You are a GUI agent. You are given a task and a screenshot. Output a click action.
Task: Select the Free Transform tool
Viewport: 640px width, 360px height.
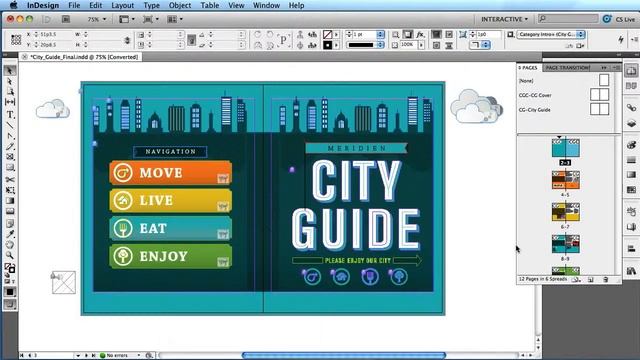click(10, 190)
